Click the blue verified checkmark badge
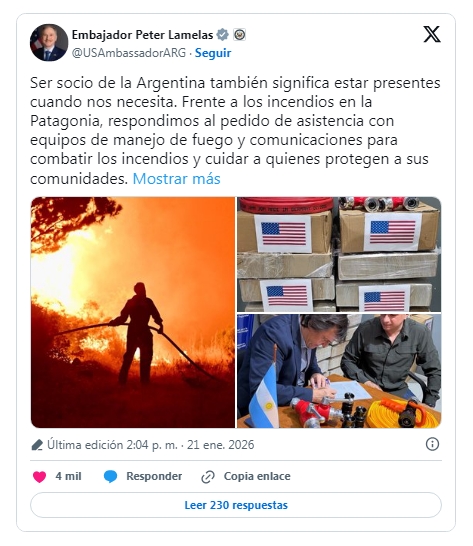 (222, 35)
